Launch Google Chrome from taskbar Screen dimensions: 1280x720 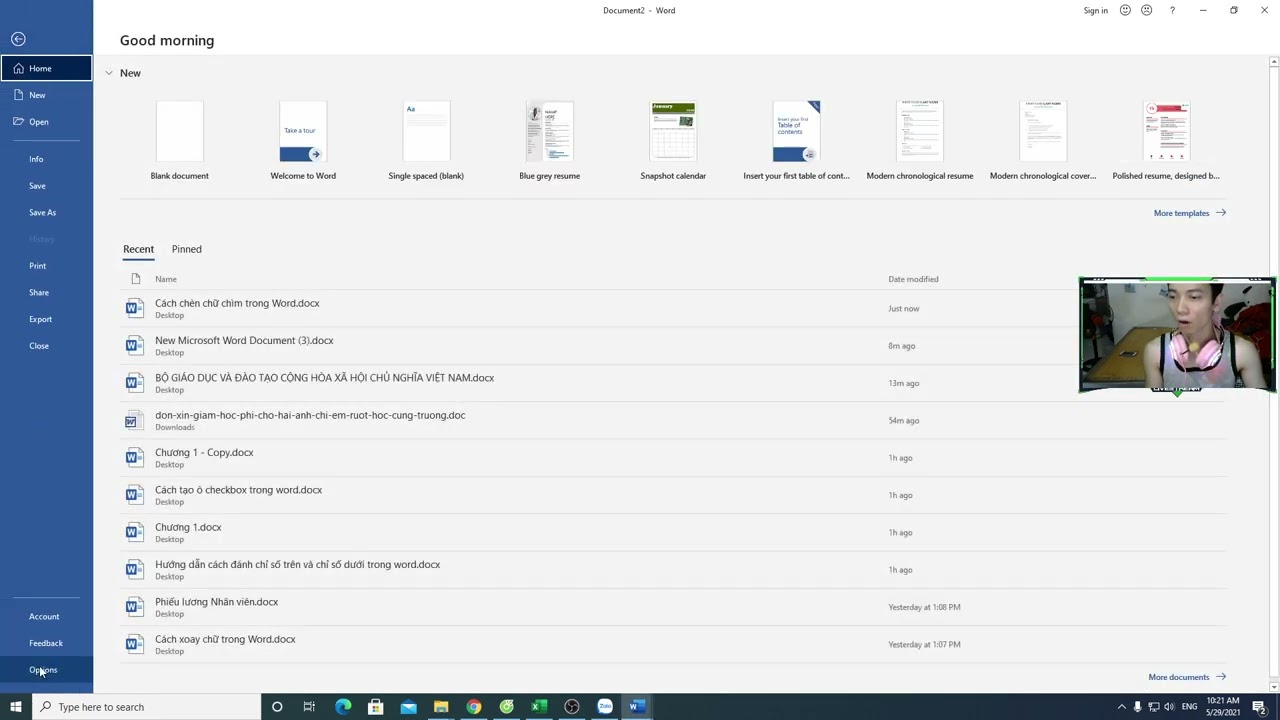pyautogui.click(x=474, y=707)
